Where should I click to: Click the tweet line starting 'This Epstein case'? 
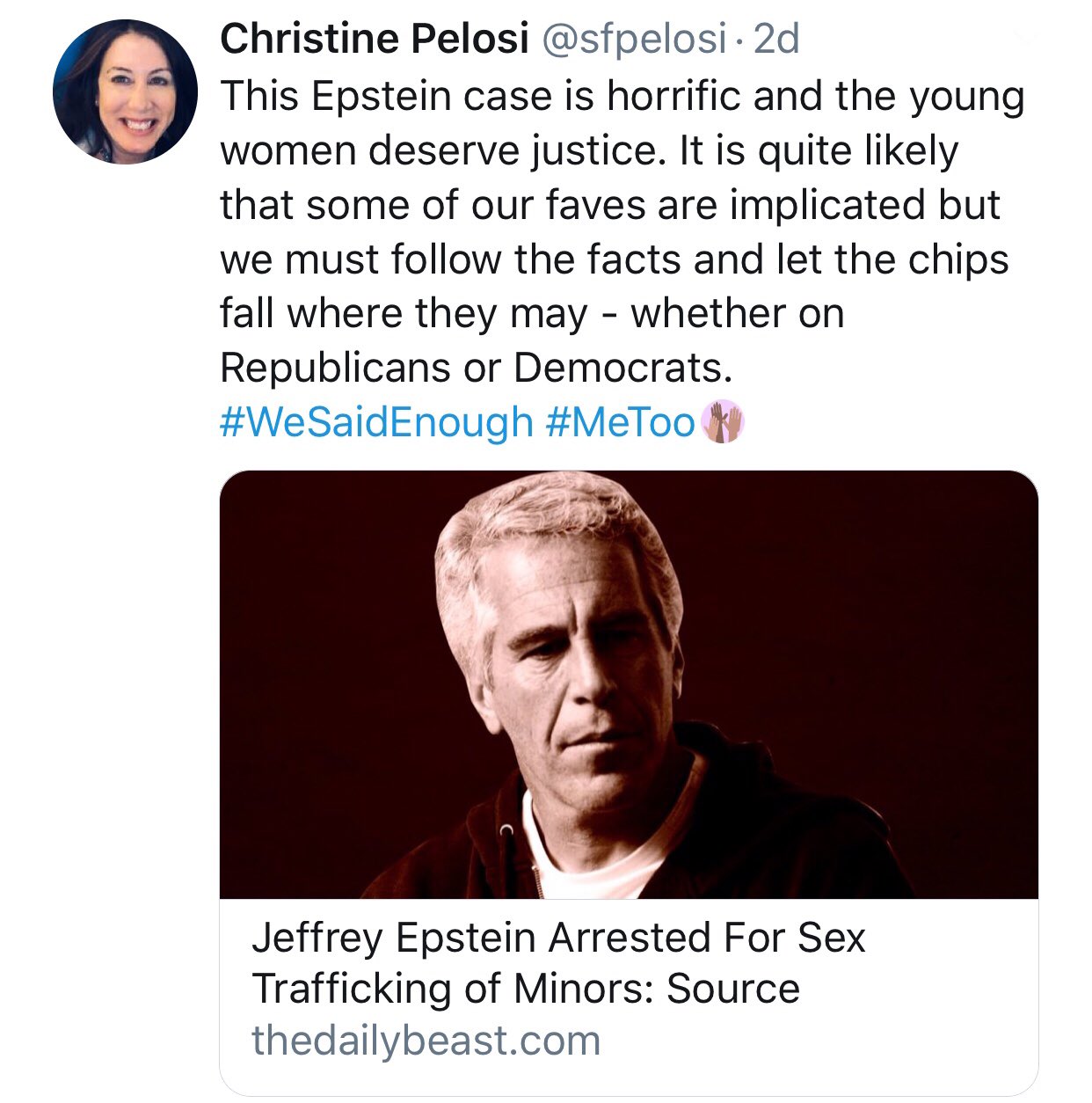click(622, 96)
